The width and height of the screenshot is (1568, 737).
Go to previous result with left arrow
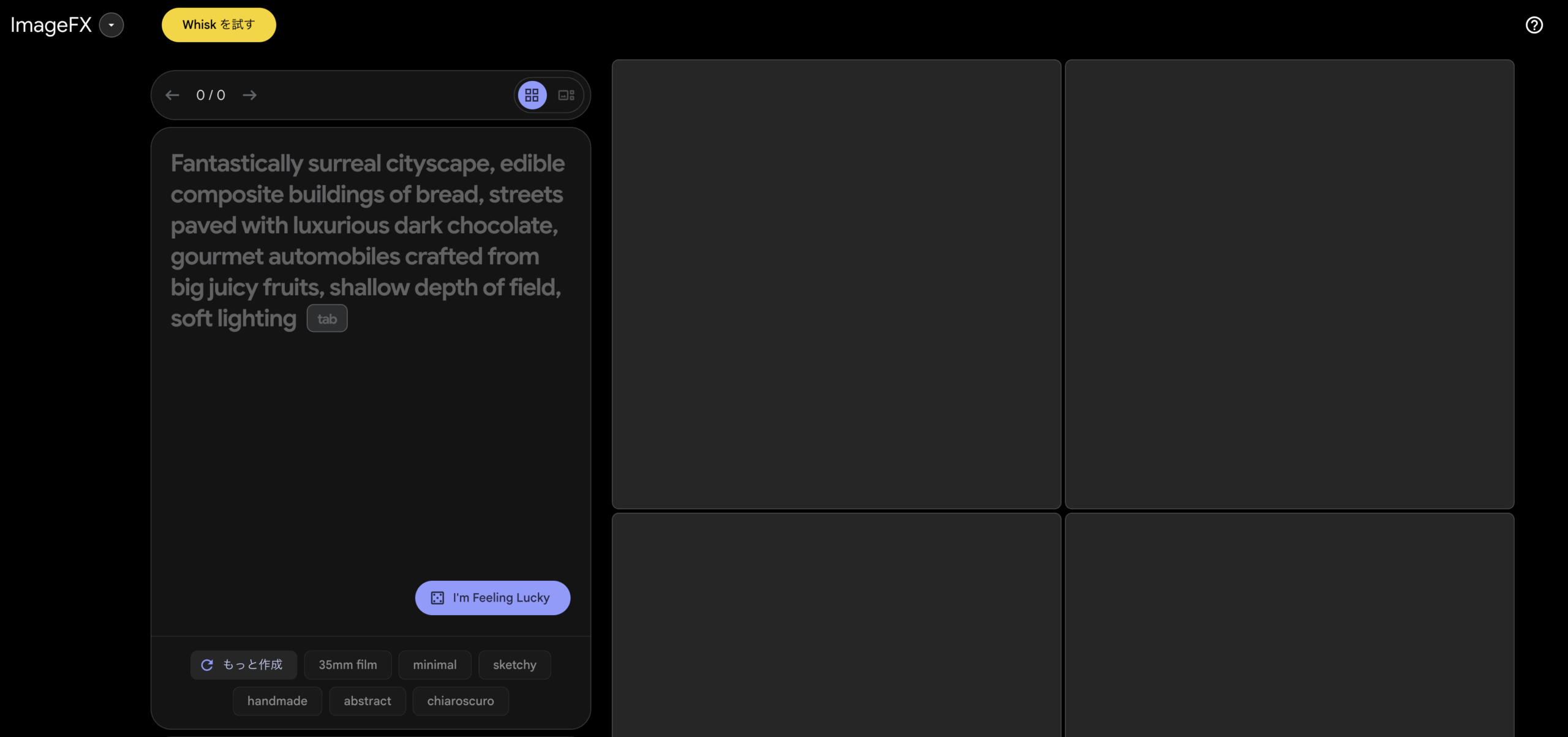[x=173, y=95]
